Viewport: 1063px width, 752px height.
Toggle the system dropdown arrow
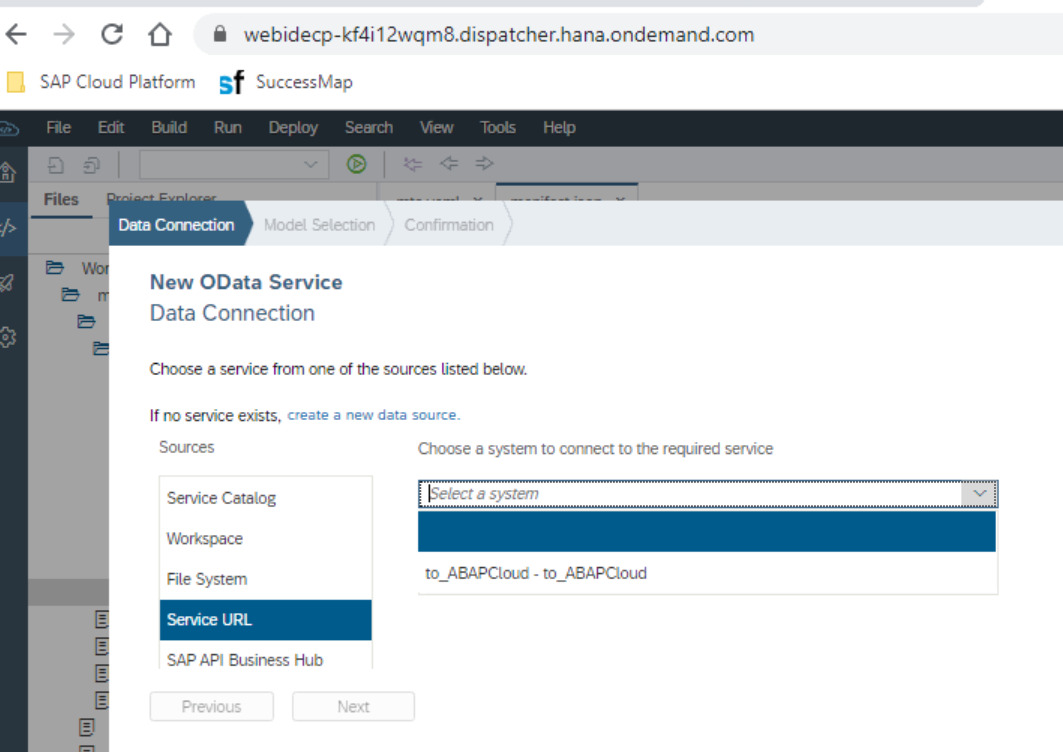click(979, 494)
